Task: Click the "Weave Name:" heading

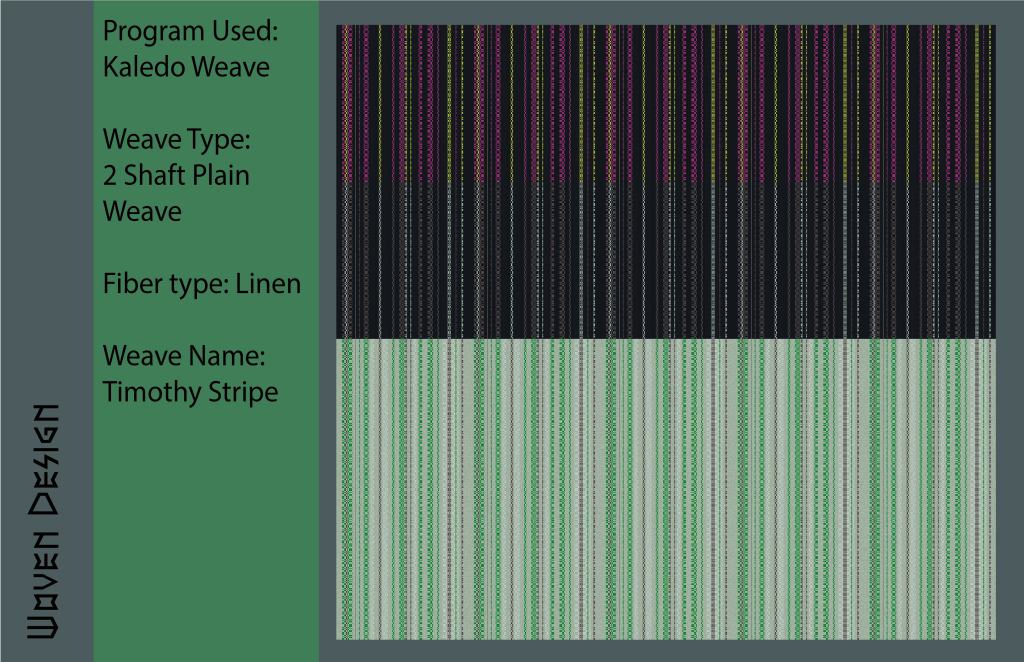Action: point(183,356)
